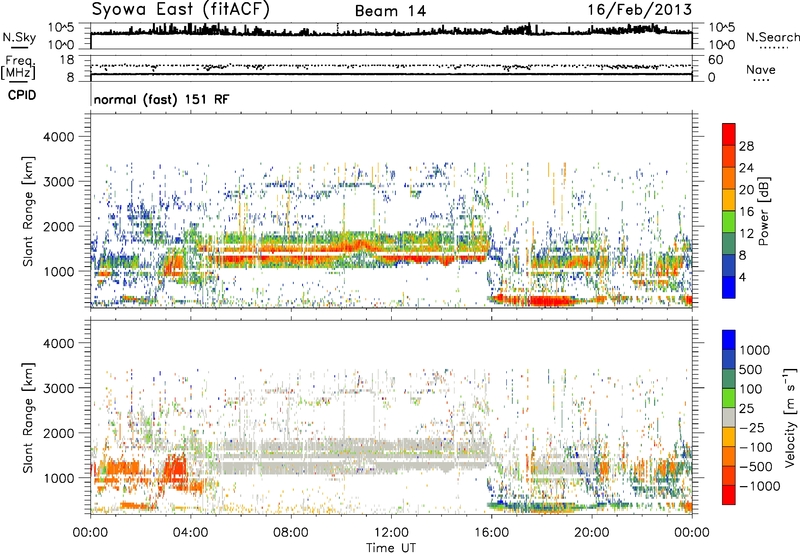Click the "04:00" time axis label
800x554 pixels.
tap(191, 533)
